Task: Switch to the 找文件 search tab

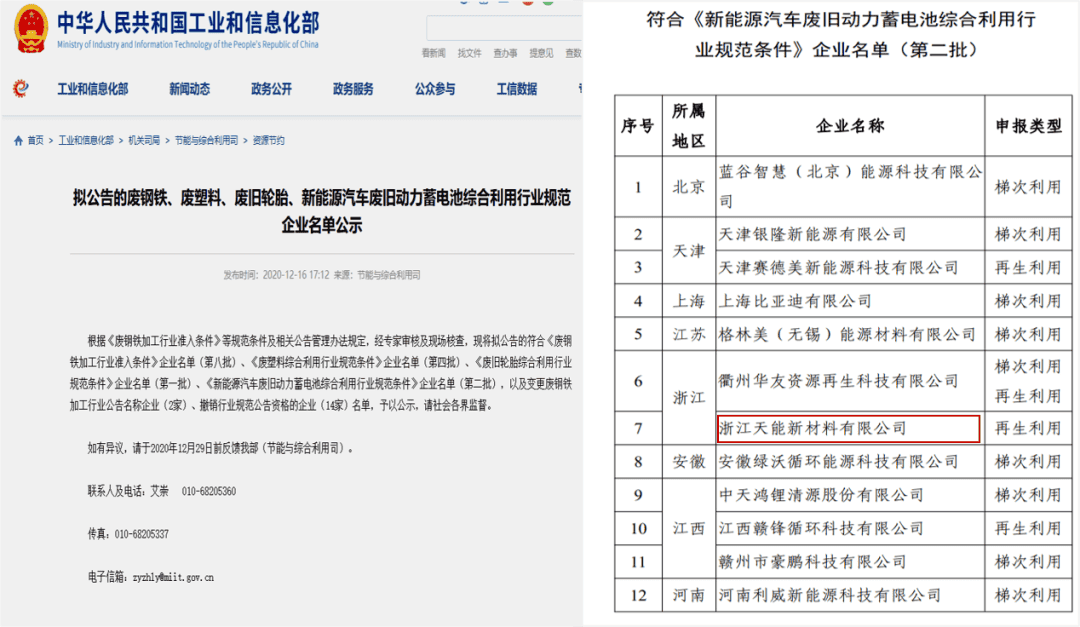Action: point(470,52)
